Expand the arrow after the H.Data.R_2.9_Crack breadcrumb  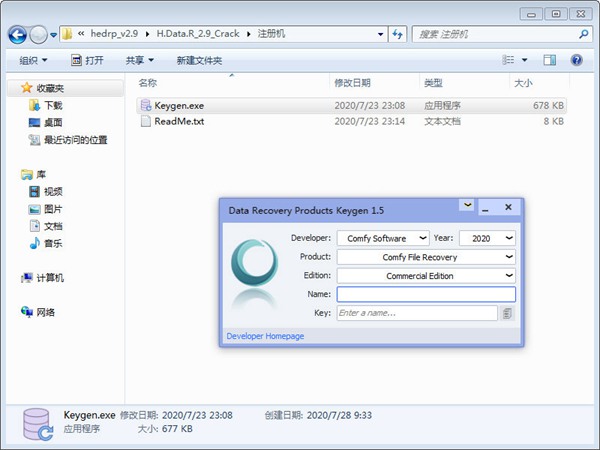[249, 34]
